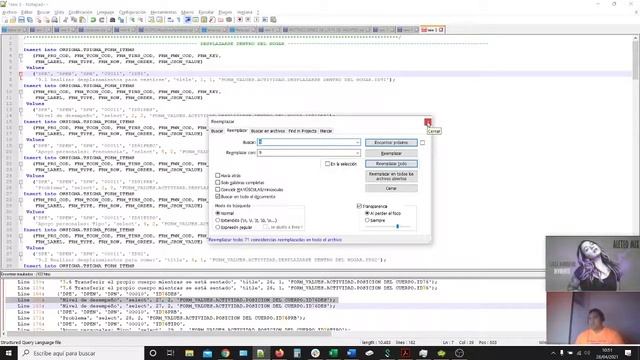640x360 pixels.
Task: Click the Copy toolbar icon
Action: 74,20
